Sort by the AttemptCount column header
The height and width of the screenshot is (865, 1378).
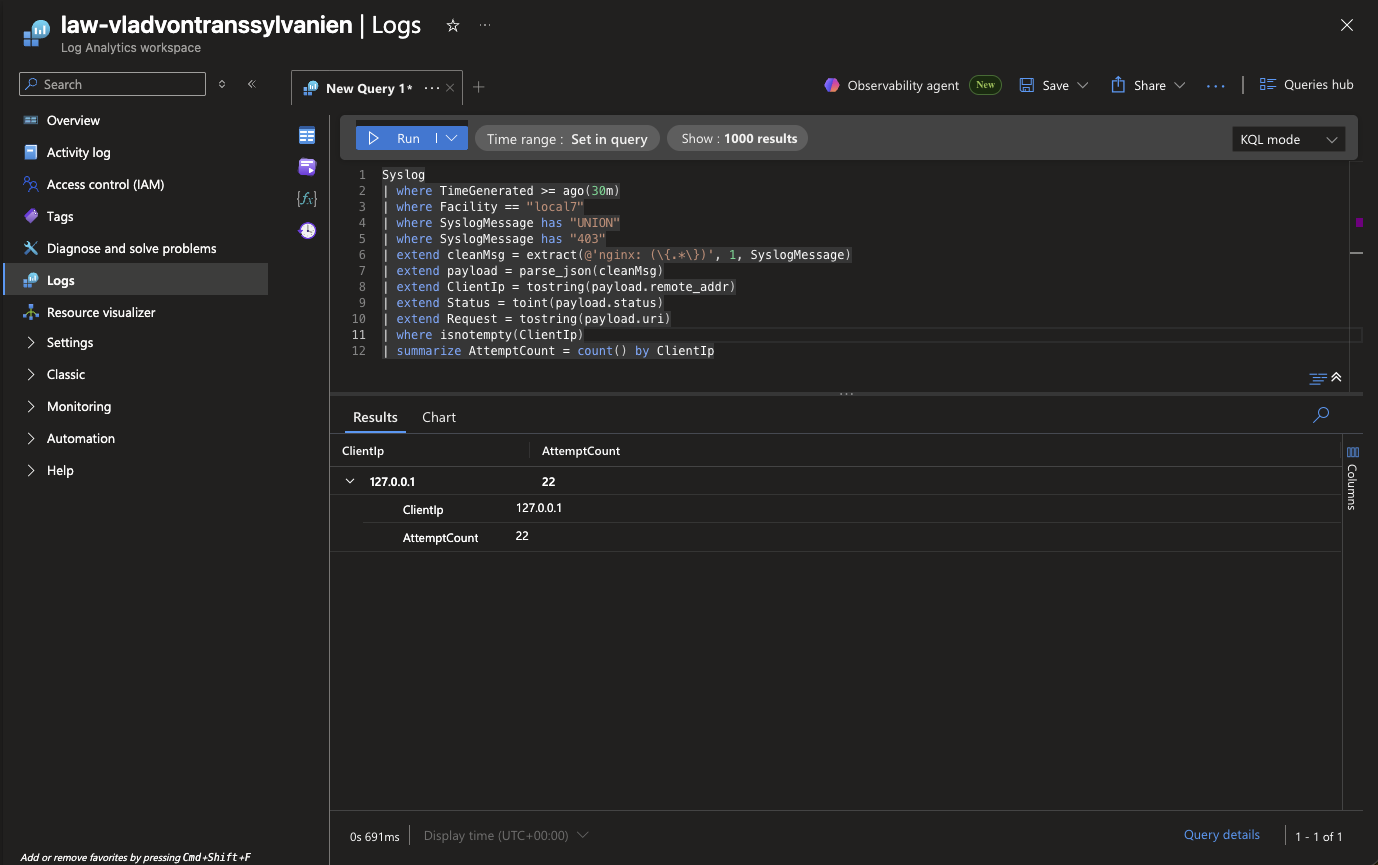tap(581, 451)
